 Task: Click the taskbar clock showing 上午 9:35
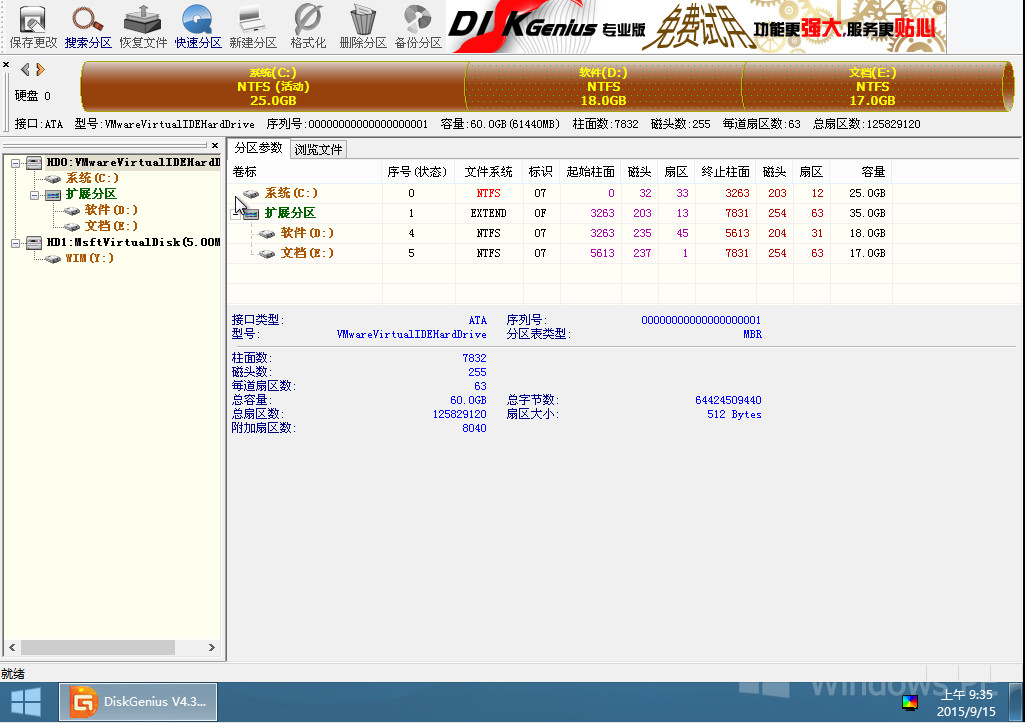966,703
